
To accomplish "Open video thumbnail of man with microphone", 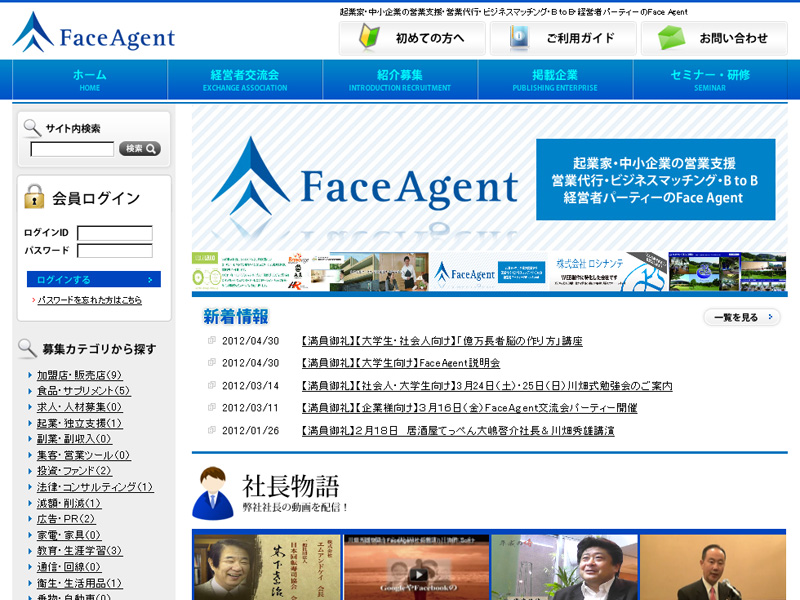I will pos(713,567).
